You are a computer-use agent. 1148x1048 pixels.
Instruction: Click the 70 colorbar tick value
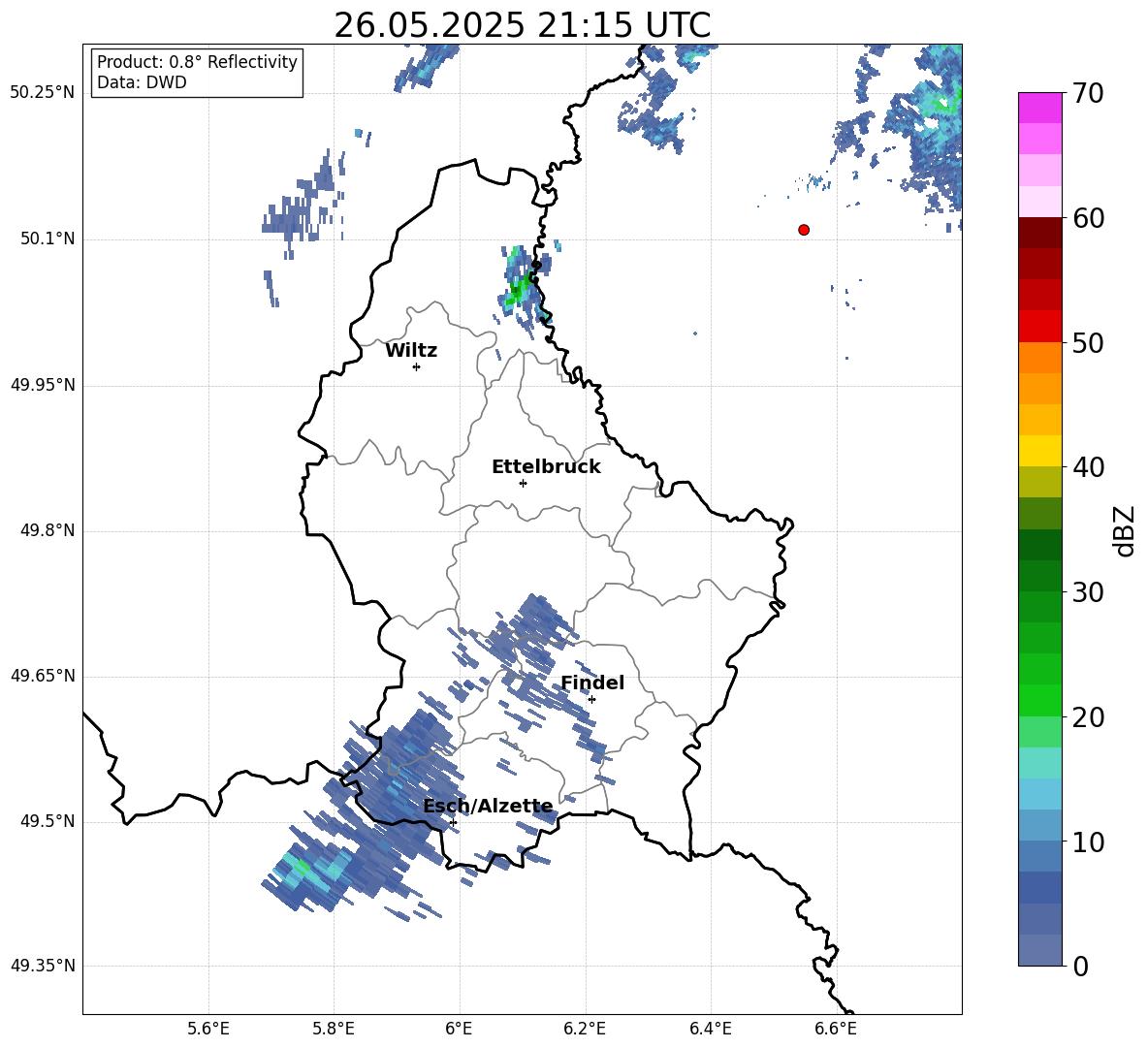point(1088,94)
